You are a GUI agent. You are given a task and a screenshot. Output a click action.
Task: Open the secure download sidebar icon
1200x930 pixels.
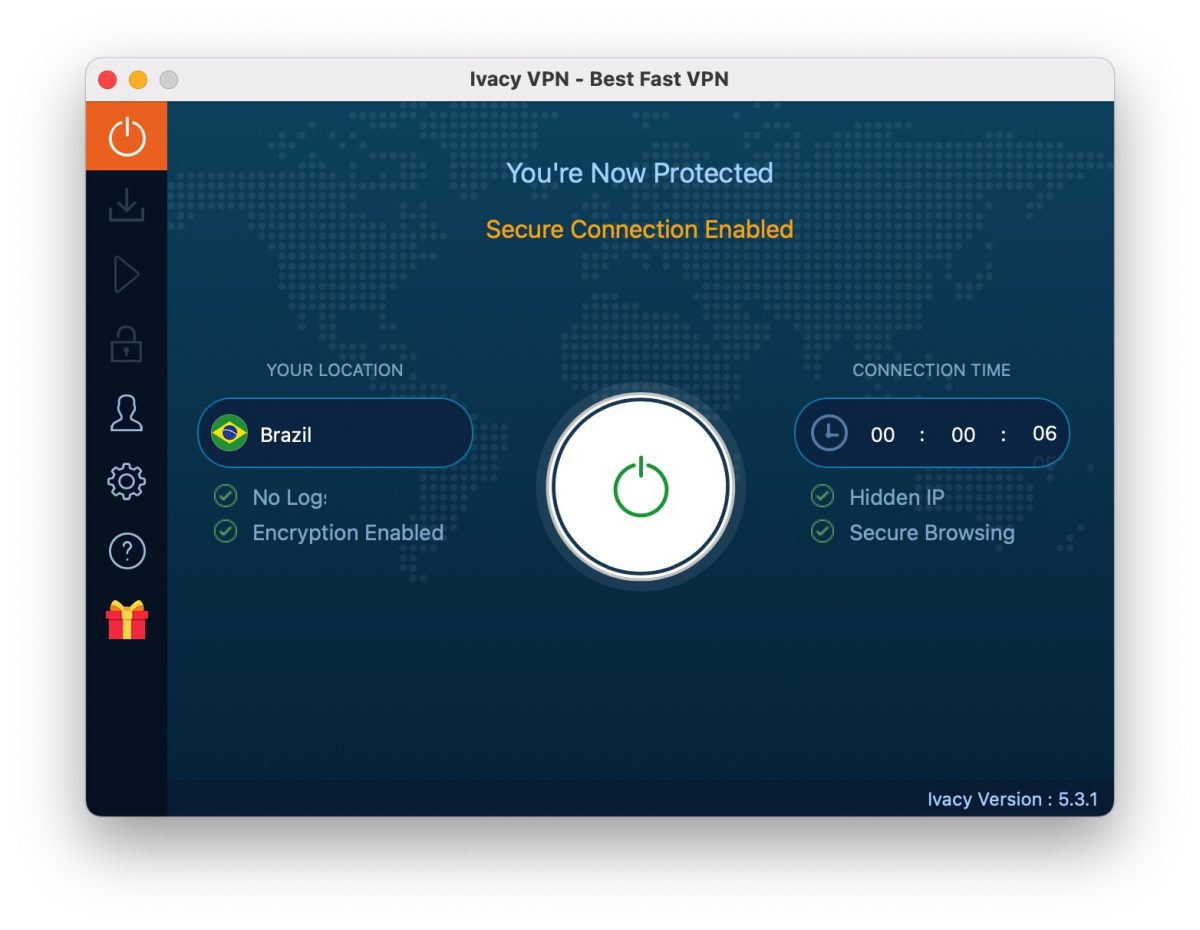coord(126,205)
